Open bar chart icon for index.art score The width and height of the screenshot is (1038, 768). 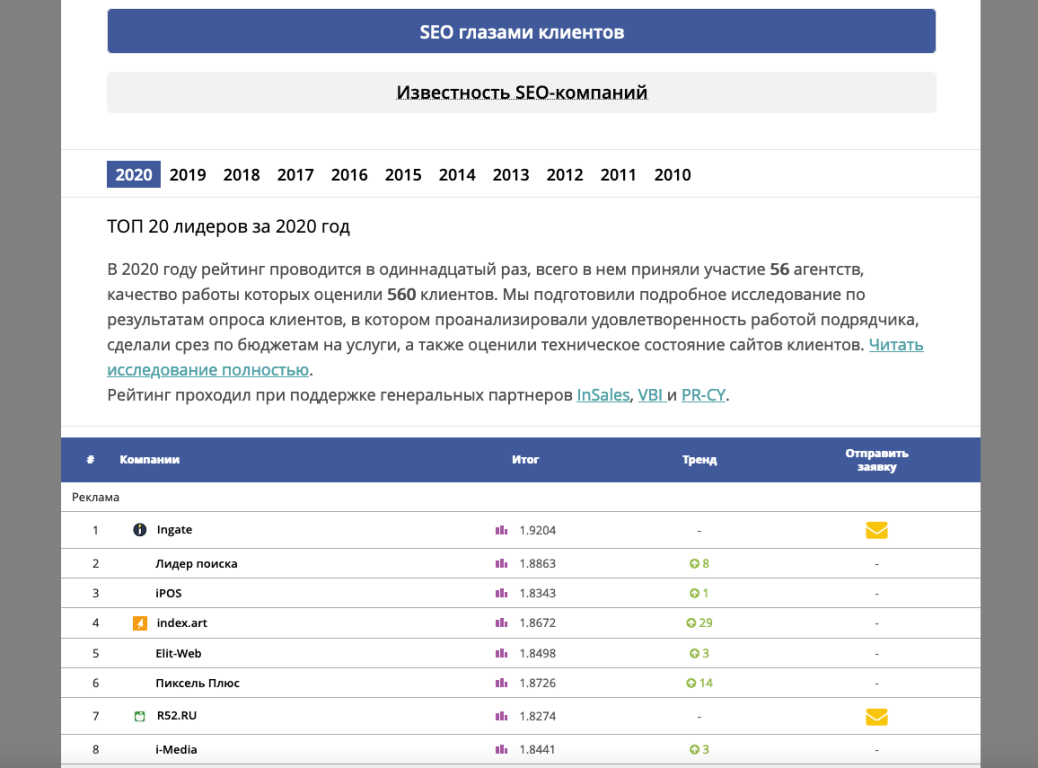pyautogui.click(x=501, y=623)
